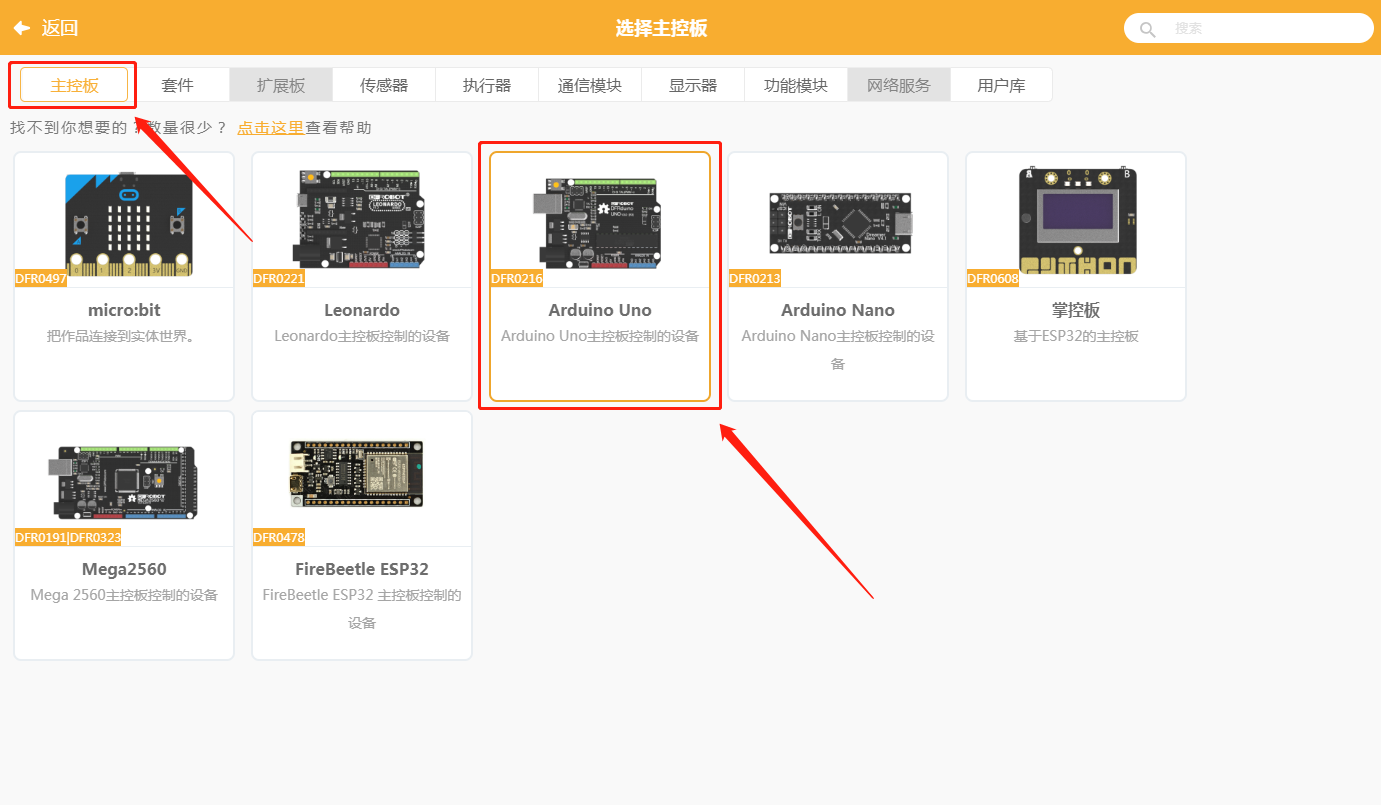Click the DFR0213 product tag
This screenshot has width=1381, height=805.
click(x=755, y=278)
